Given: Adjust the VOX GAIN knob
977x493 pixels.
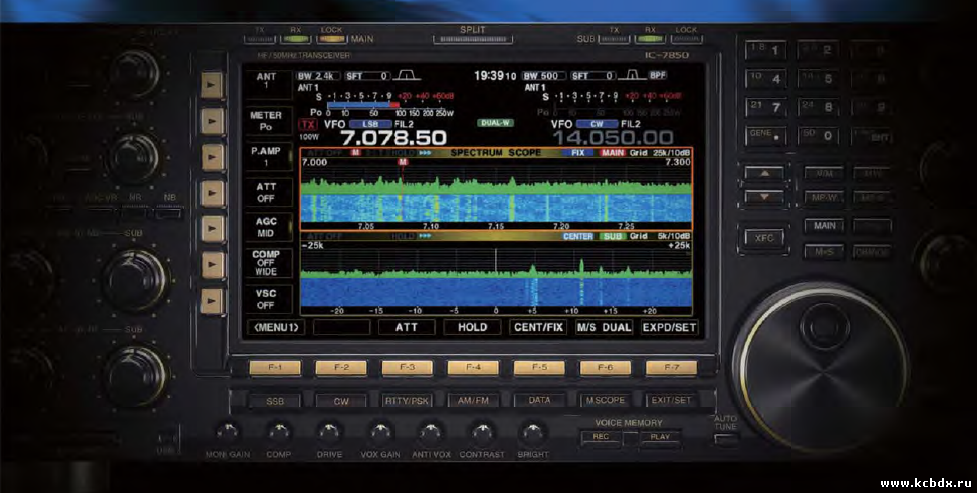Looking at the screenshot, I should (x=380, y=431).
